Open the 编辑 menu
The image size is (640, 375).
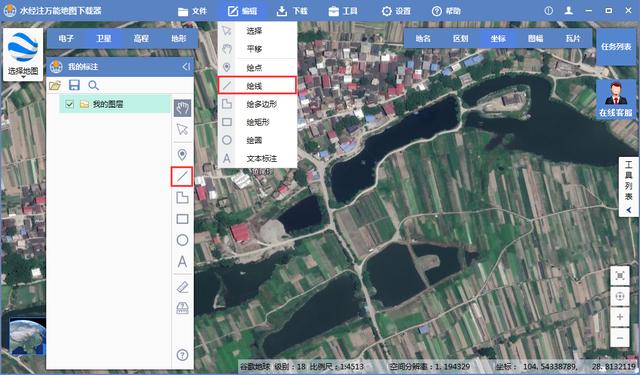(242, 11)
